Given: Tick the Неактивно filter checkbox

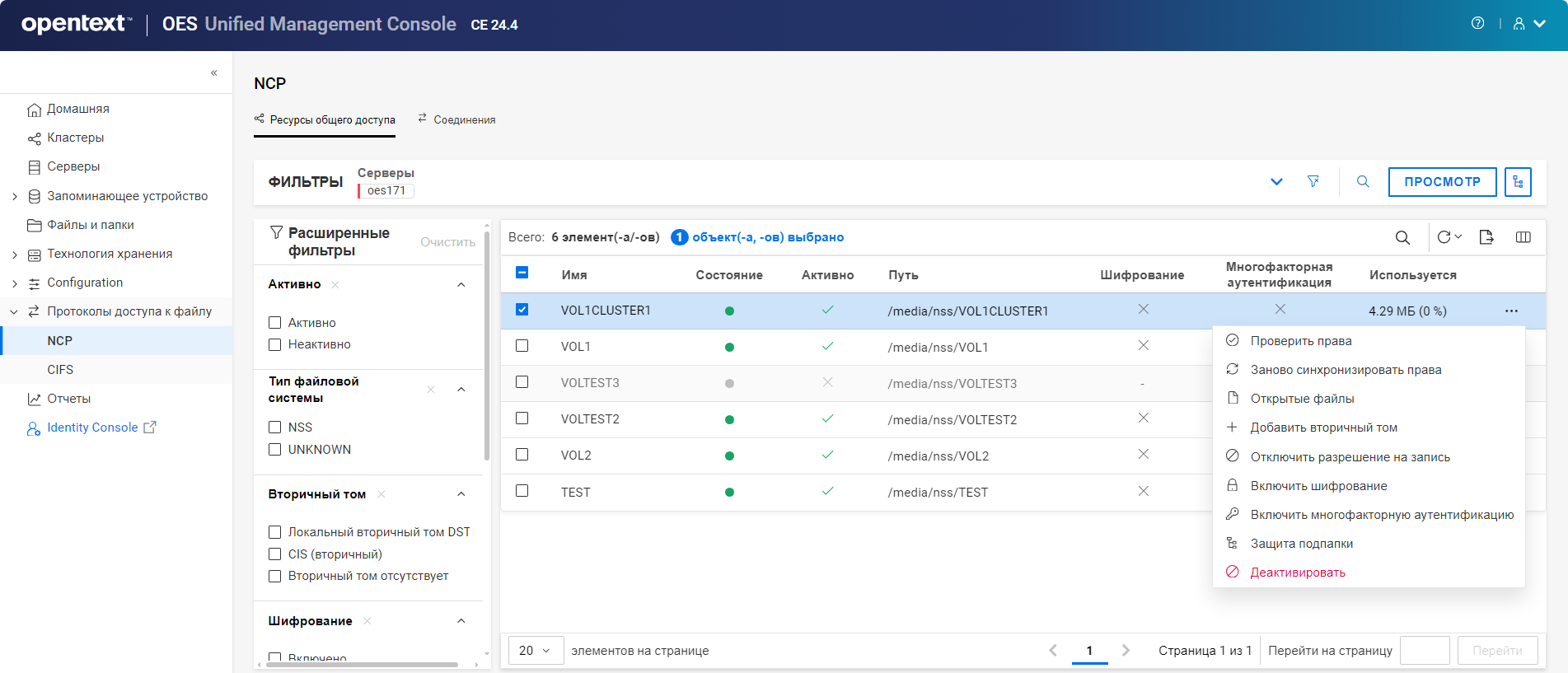Looking at the screenshot, I should 275,344.
